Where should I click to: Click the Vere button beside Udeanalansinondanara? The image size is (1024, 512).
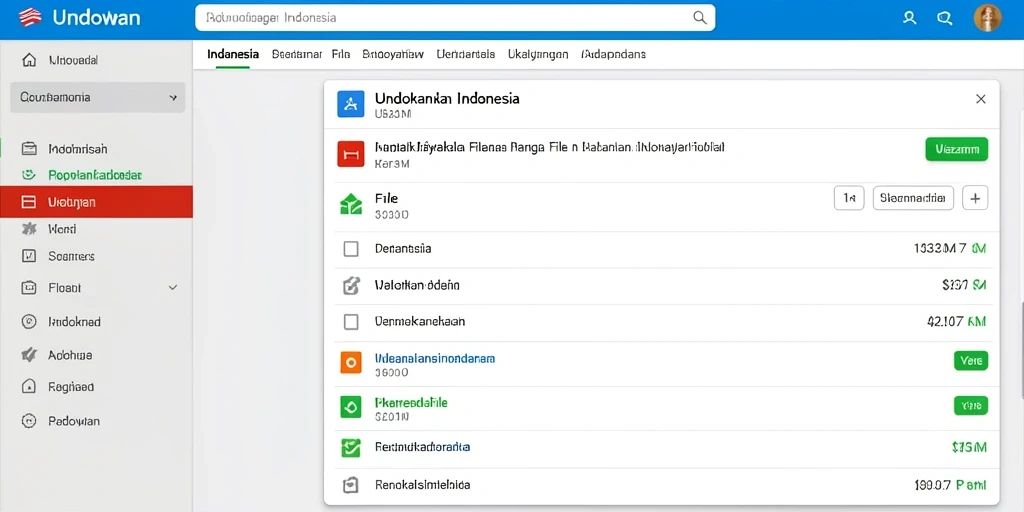tap(971, 360)
